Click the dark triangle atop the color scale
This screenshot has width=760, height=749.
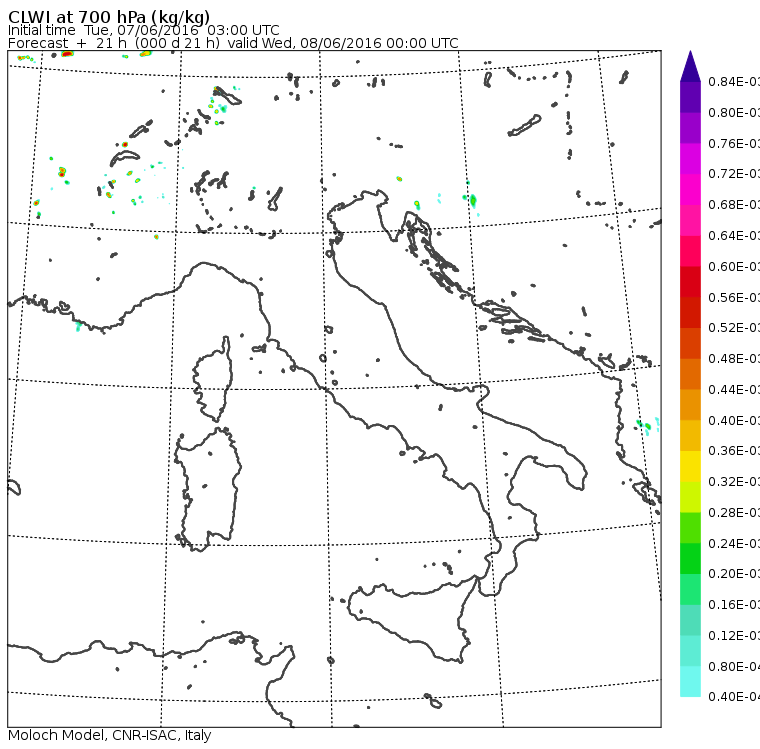point(690,66)
